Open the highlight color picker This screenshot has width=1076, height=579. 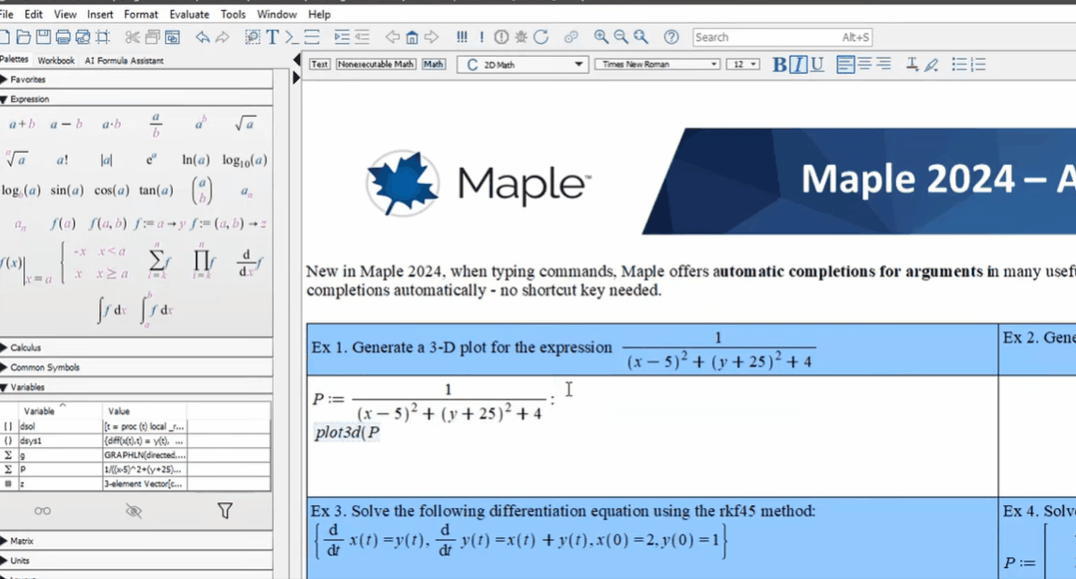(x=931, y=64)
